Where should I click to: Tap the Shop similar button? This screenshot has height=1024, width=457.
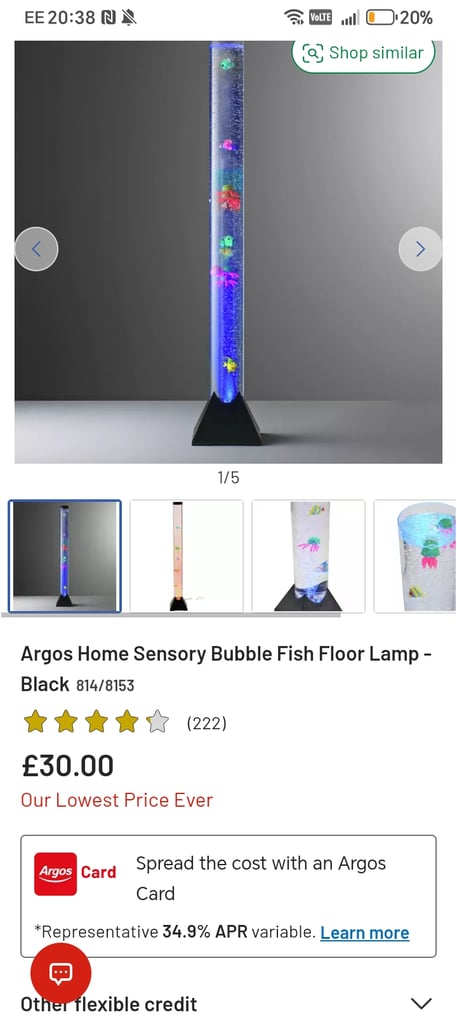[363, 54]
